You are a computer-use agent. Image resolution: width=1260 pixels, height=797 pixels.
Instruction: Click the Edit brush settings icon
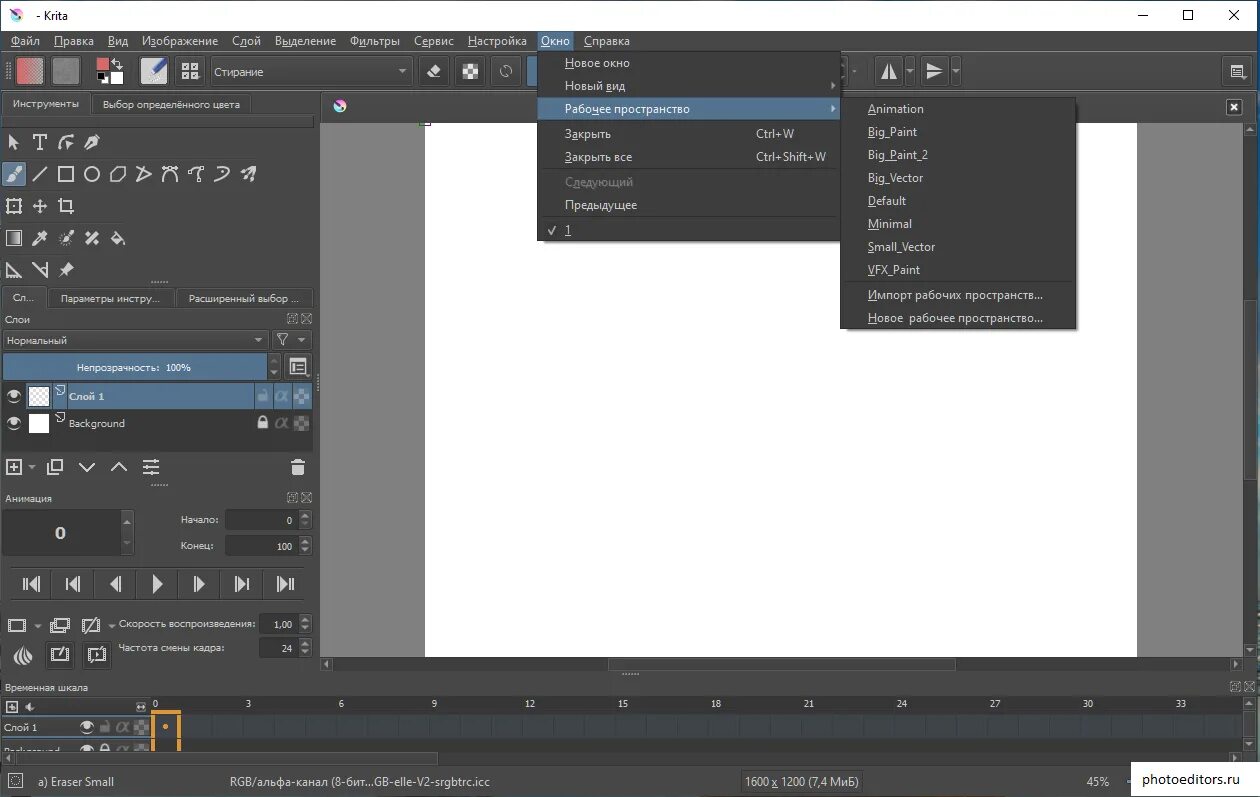point(154,71)
